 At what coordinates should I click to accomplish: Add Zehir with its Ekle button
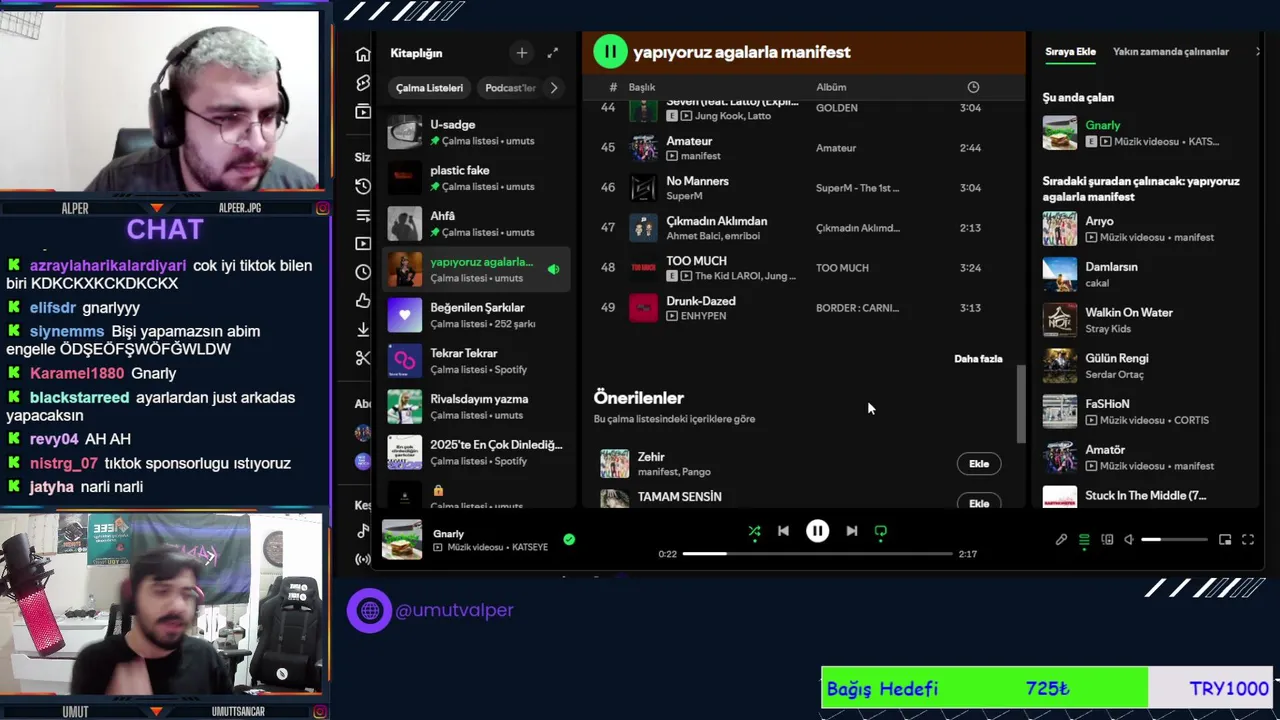pos(979,464)
